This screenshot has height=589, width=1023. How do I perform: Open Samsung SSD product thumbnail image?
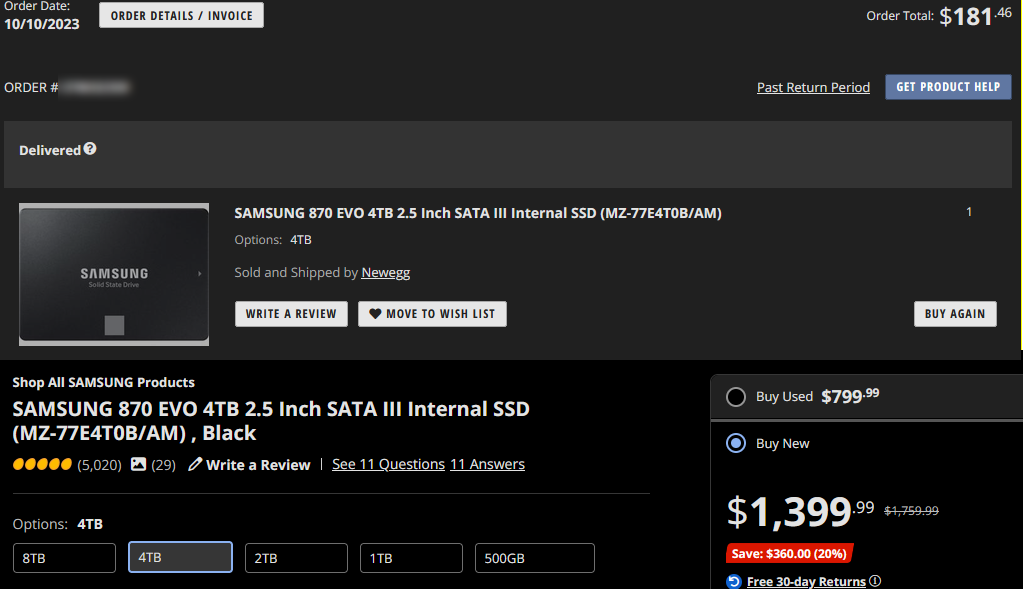pyautogui.click(x=114, y=274)
